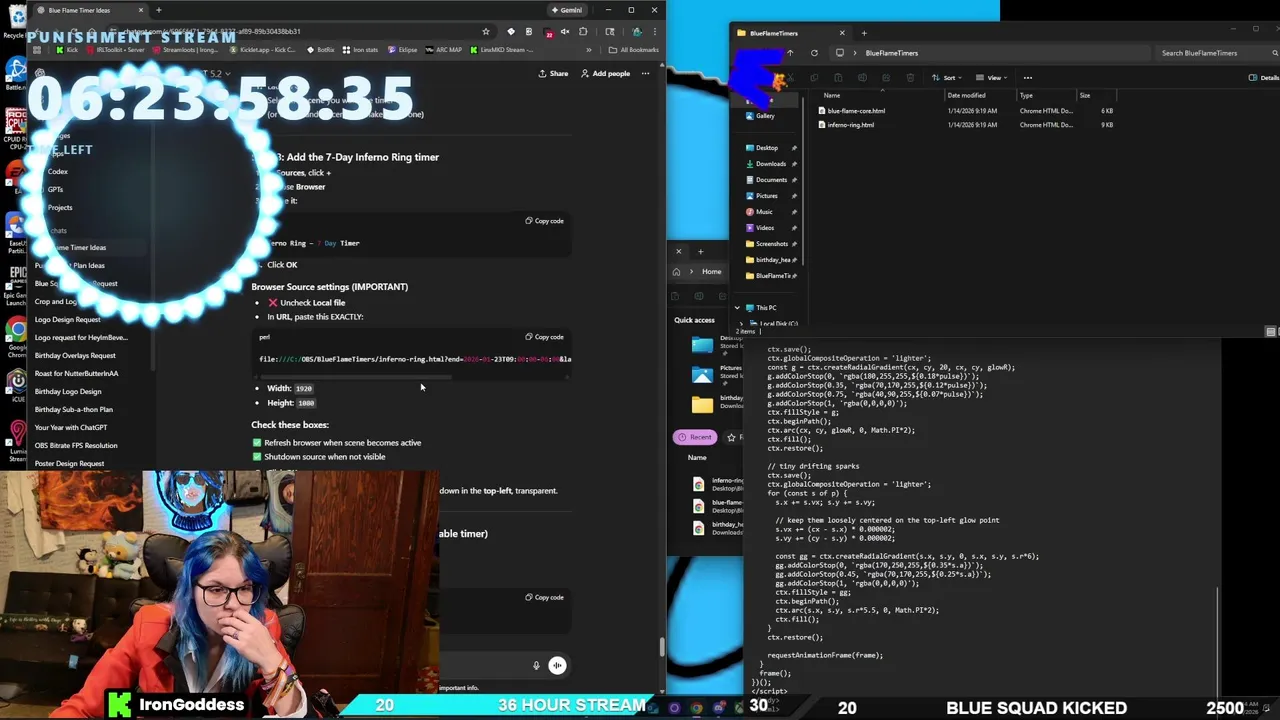Open the Eklipse bookmark
The width and height of the screenshot is (1280, 720).
coord(402,49)
